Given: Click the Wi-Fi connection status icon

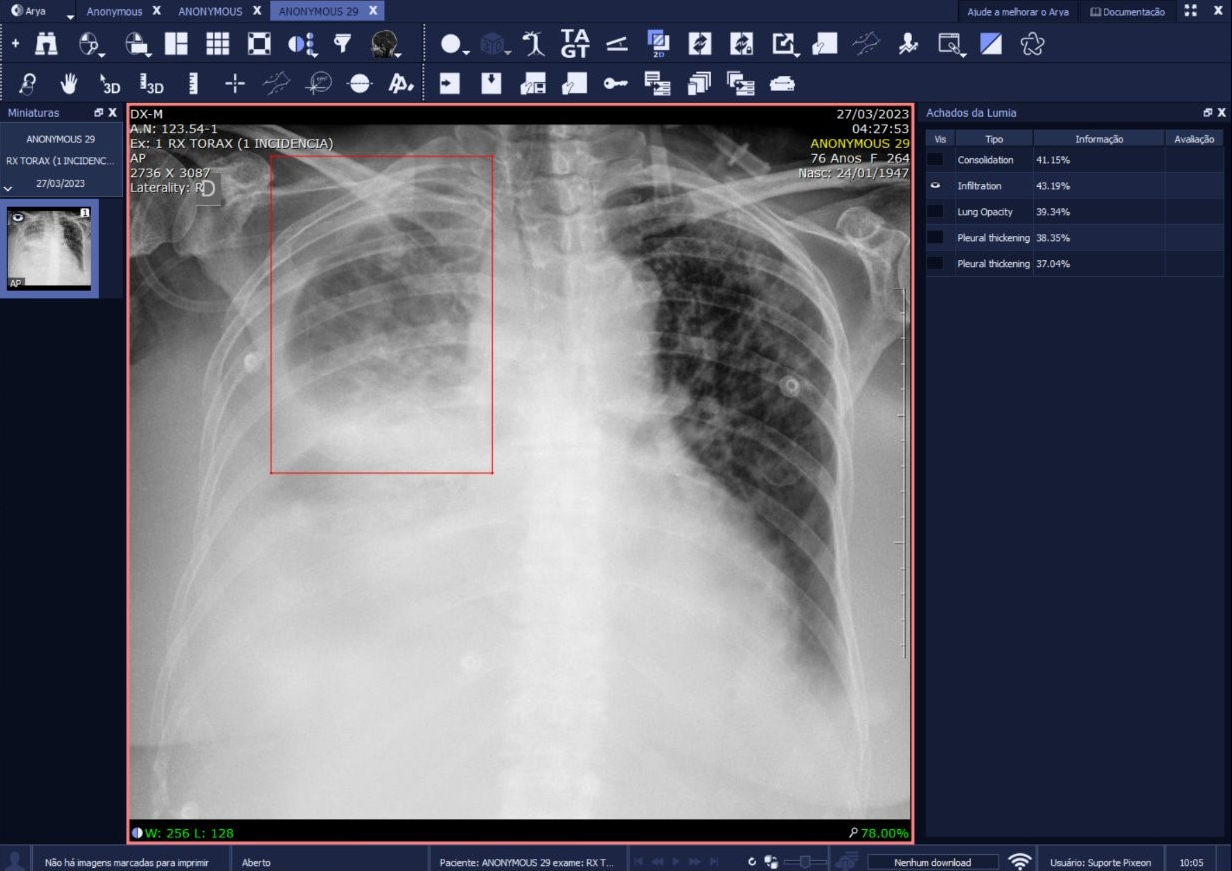Looking at the screenshot, I should tap(1020, 861).
